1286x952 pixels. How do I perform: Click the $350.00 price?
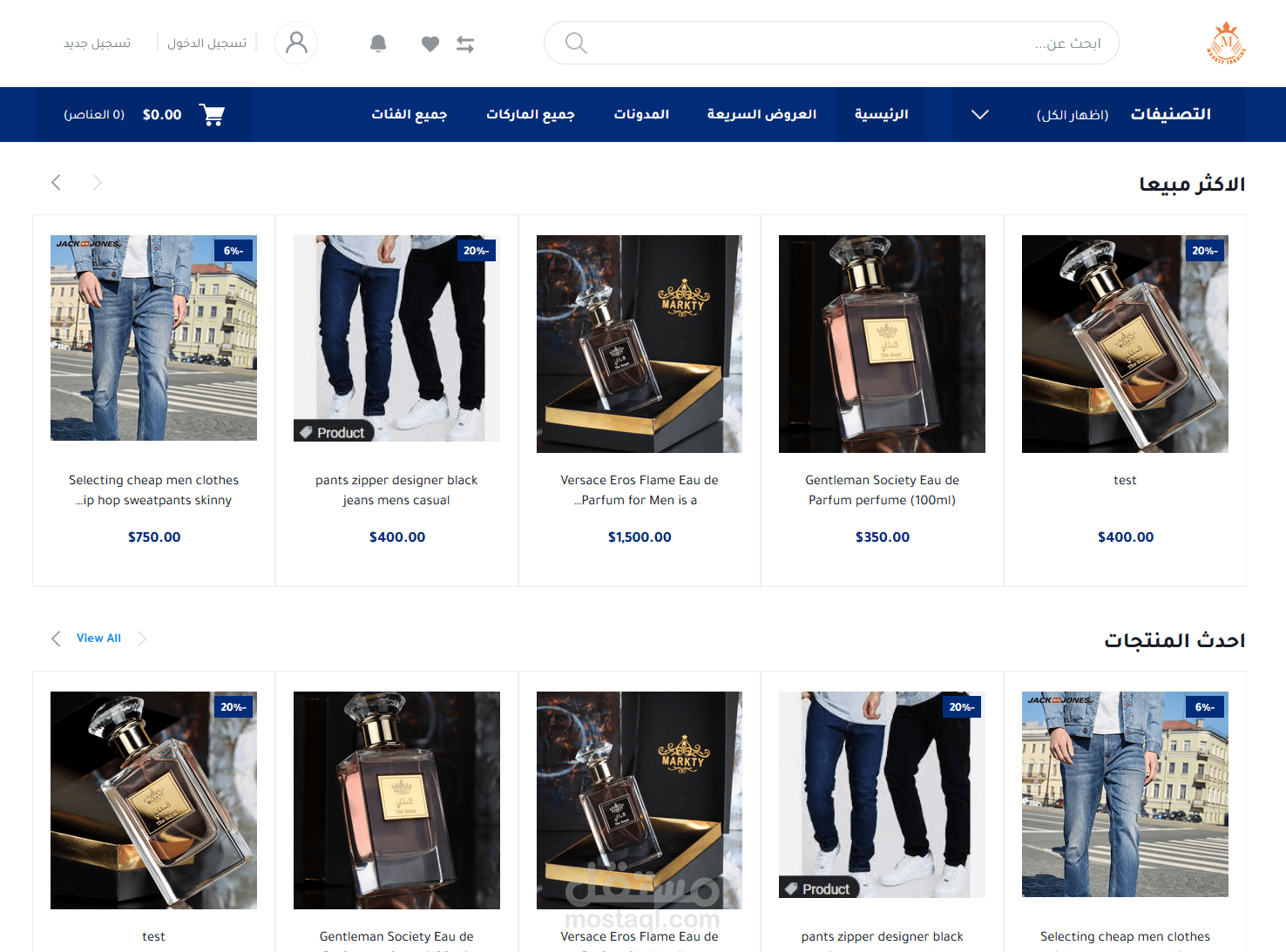(883, 537)
